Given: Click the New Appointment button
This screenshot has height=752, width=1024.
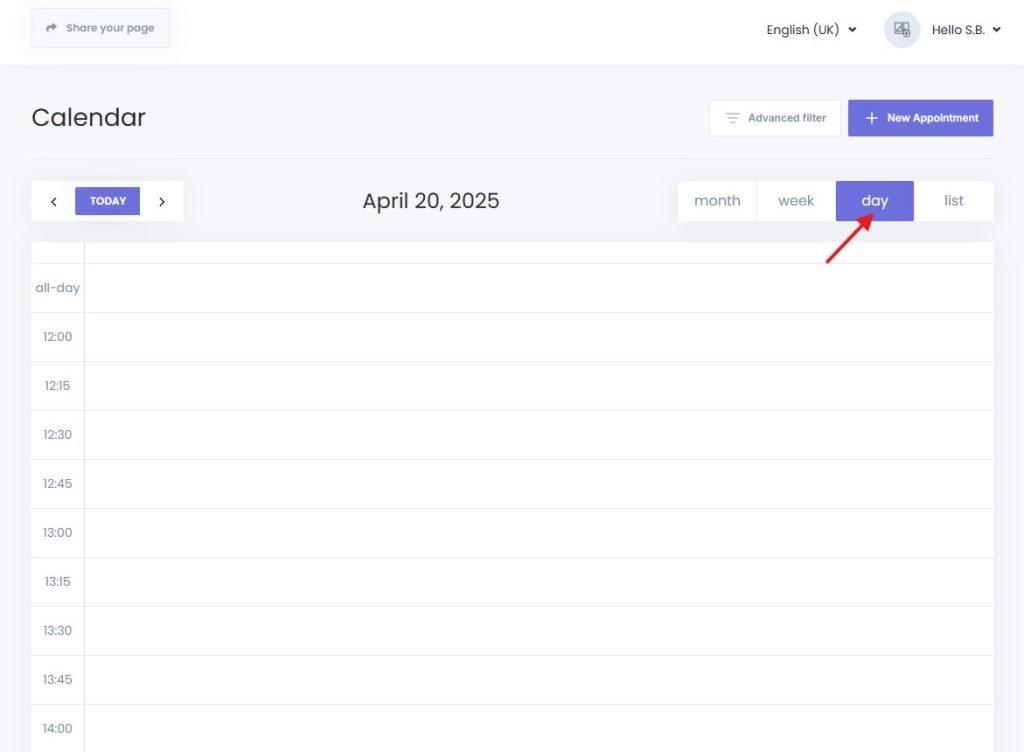Looking at the screenshot, I should click(x=920, y=117).
